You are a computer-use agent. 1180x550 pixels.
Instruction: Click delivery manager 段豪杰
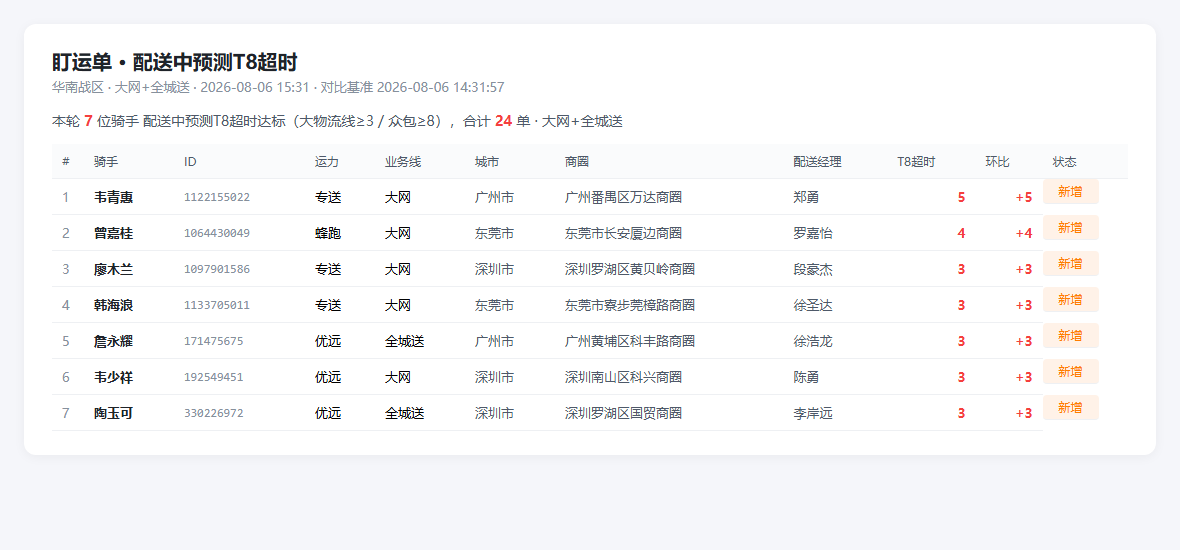click(x=813, y=269)
